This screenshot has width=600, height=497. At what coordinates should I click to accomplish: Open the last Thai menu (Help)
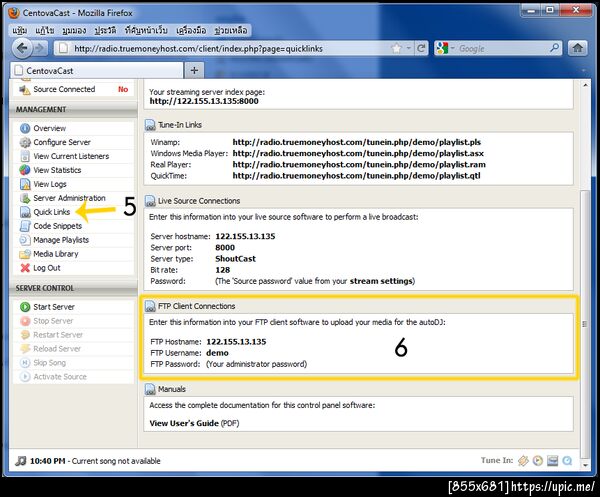click(x=231, y=30)
